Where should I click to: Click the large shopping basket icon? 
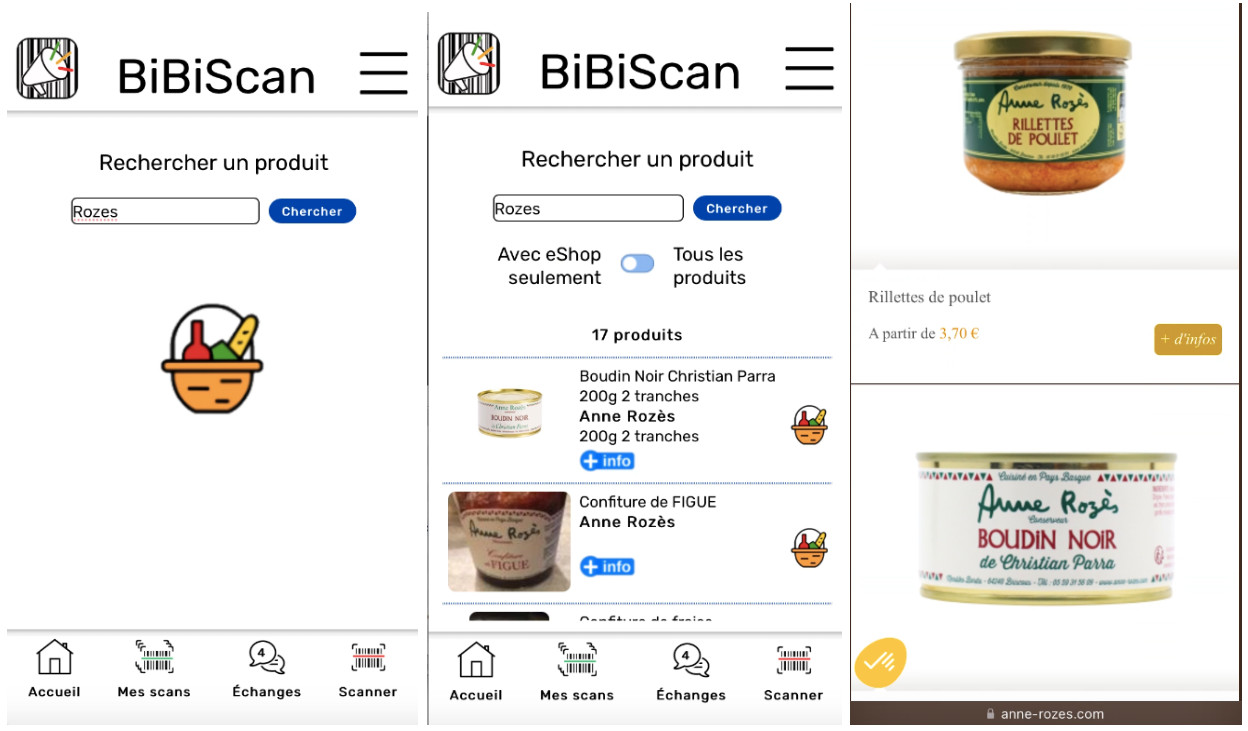(x=211, y=359)
